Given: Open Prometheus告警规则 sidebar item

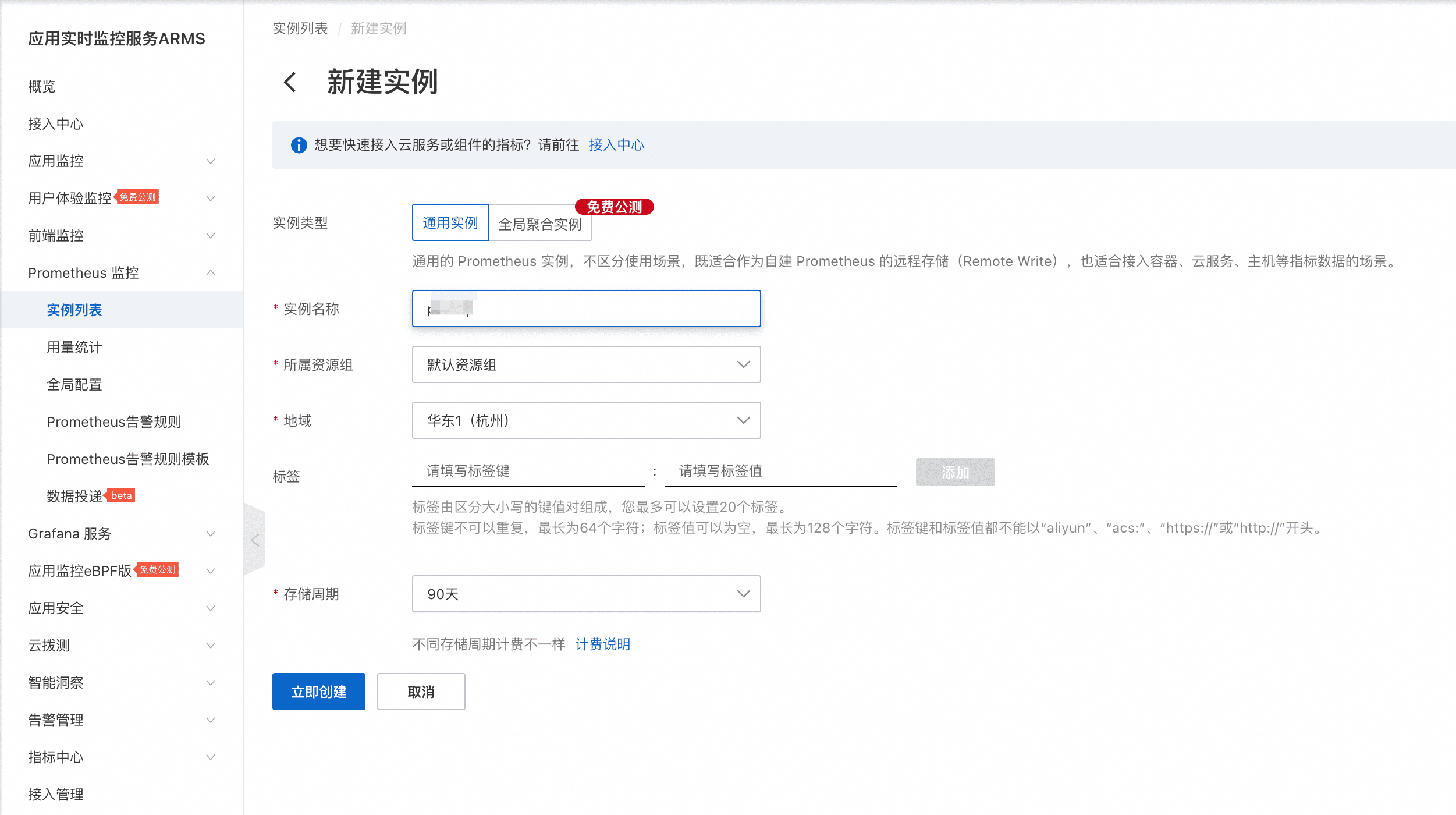Looking at the screenshot, I should coord(114,421).
